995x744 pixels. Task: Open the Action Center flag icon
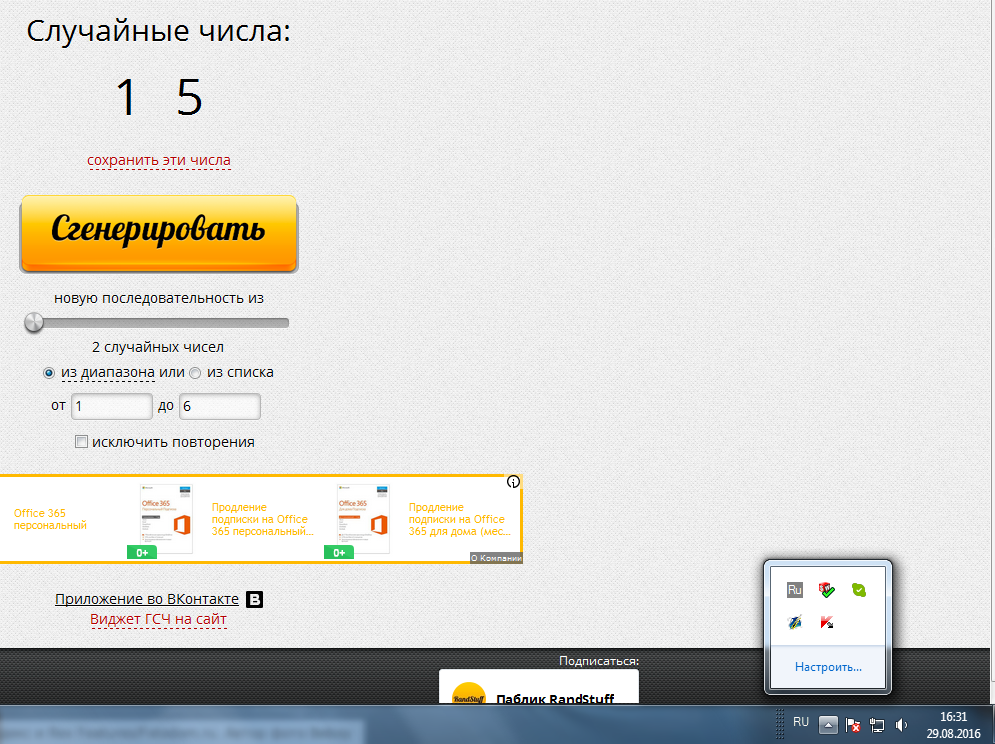click(854, 725)
